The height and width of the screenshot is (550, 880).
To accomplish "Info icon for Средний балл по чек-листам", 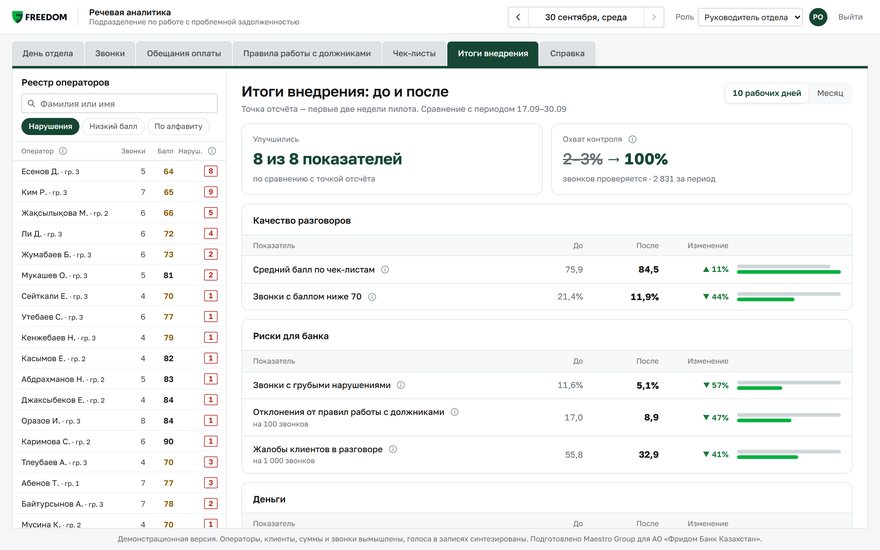I will [x=385, y=269].
